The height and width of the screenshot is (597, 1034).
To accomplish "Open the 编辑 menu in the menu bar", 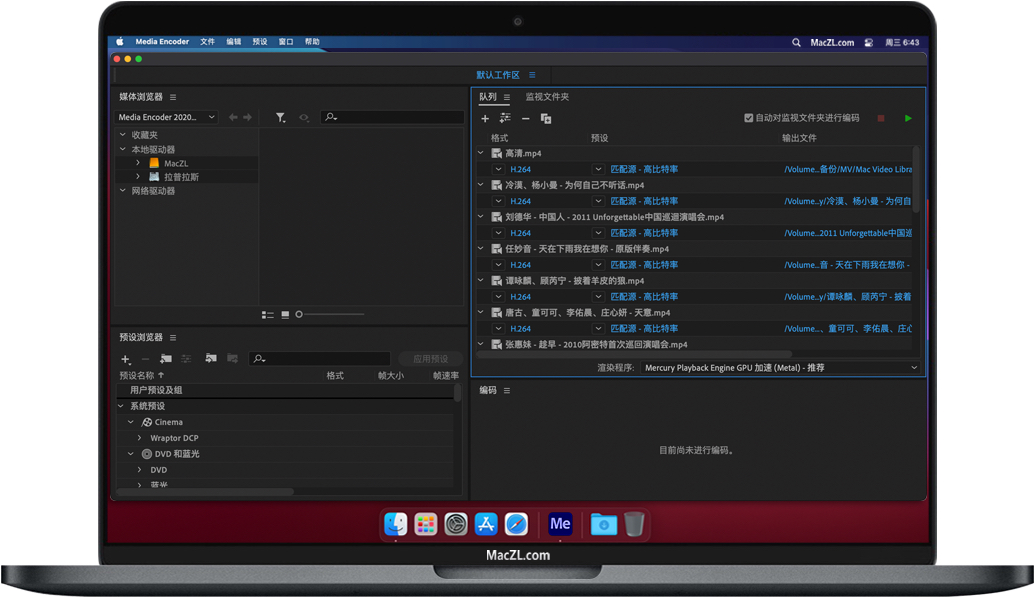I will coord(233,42).
